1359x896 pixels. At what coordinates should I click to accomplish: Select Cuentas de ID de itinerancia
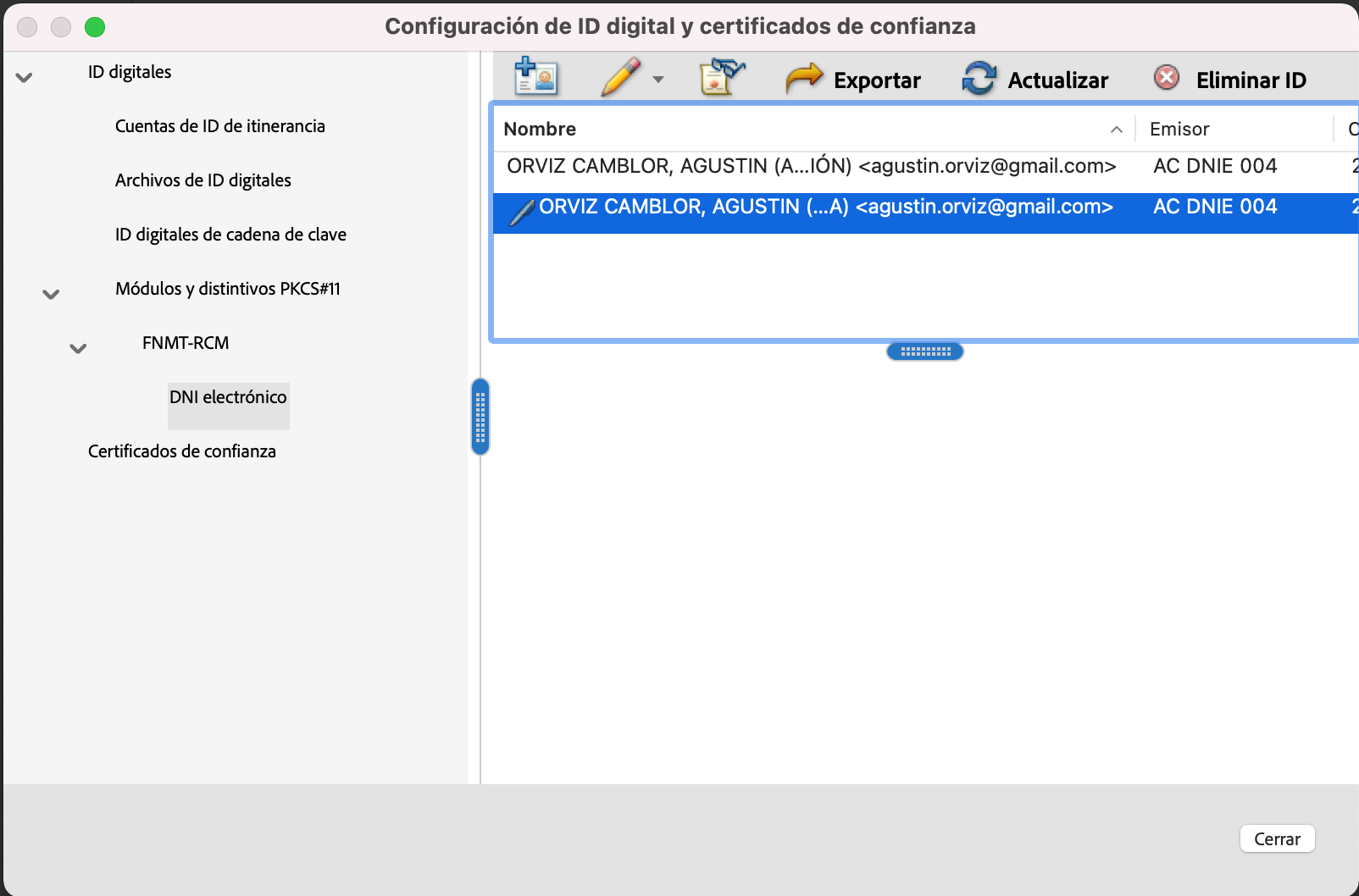point(219,126)
